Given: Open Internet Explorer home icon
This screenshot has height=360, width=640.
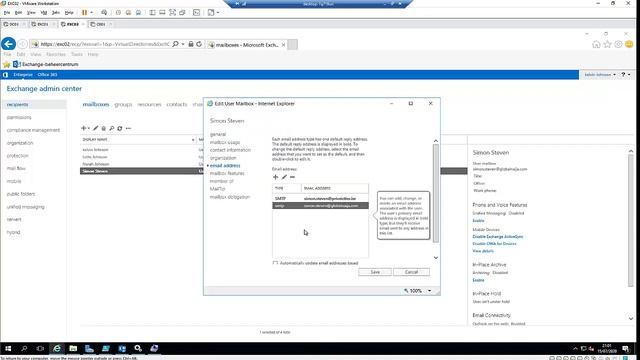Looking at the screenshot, I should (x=596, y=44).
